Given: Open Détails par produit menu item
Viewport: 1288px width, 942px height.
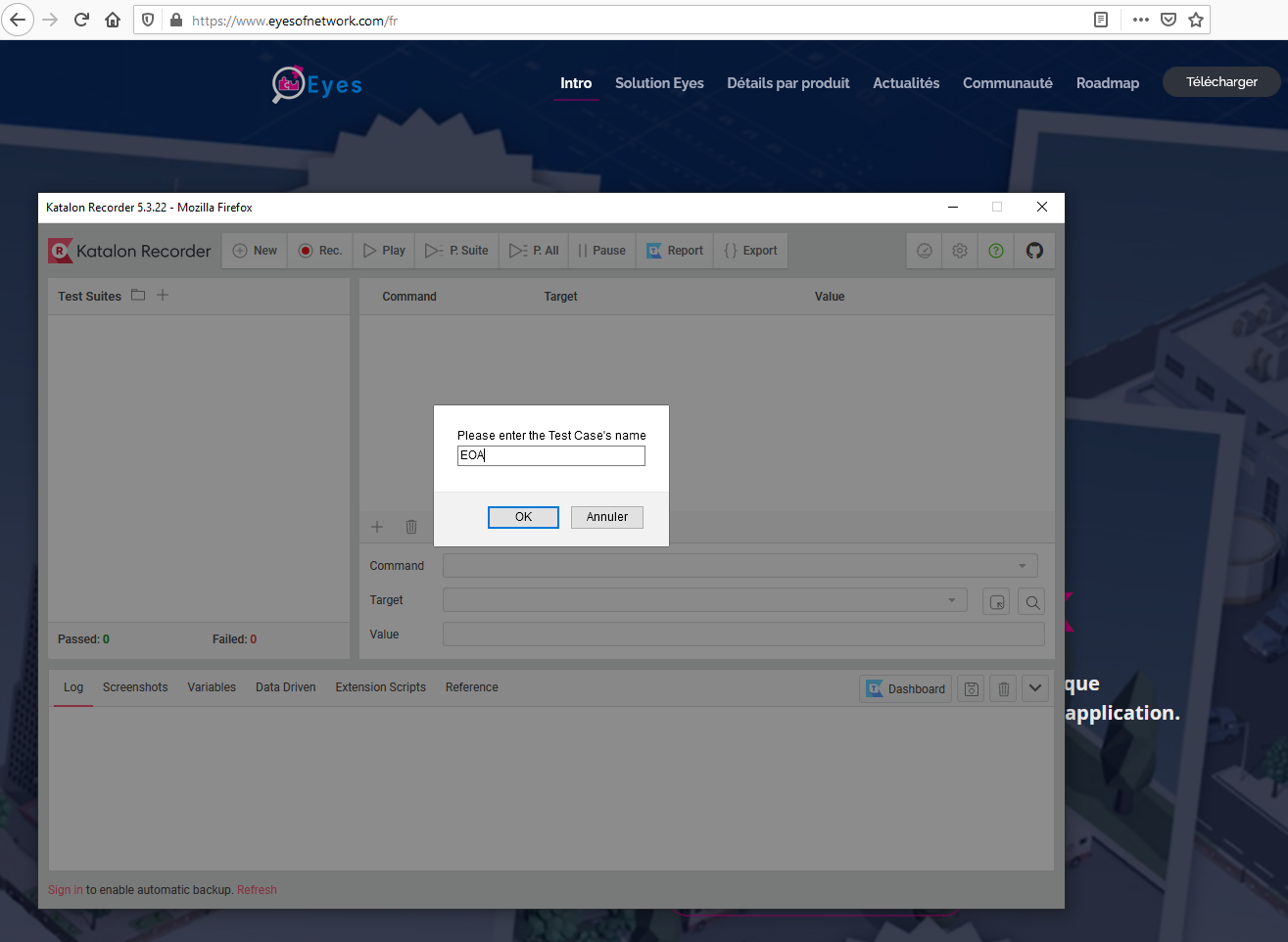Looking at the screenshot, I should pyautogui.click(x=788, y=83).
